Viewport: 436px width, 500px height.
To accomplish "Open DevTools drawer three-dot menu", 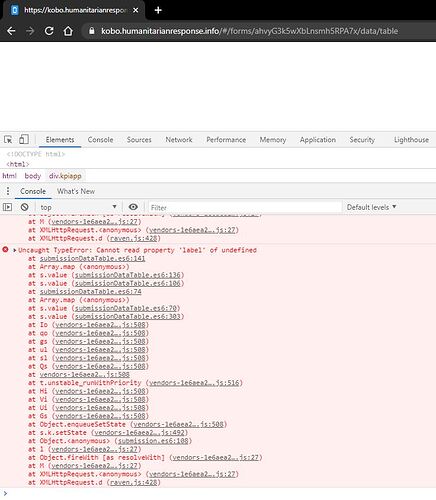I will (x=8, y=191).
